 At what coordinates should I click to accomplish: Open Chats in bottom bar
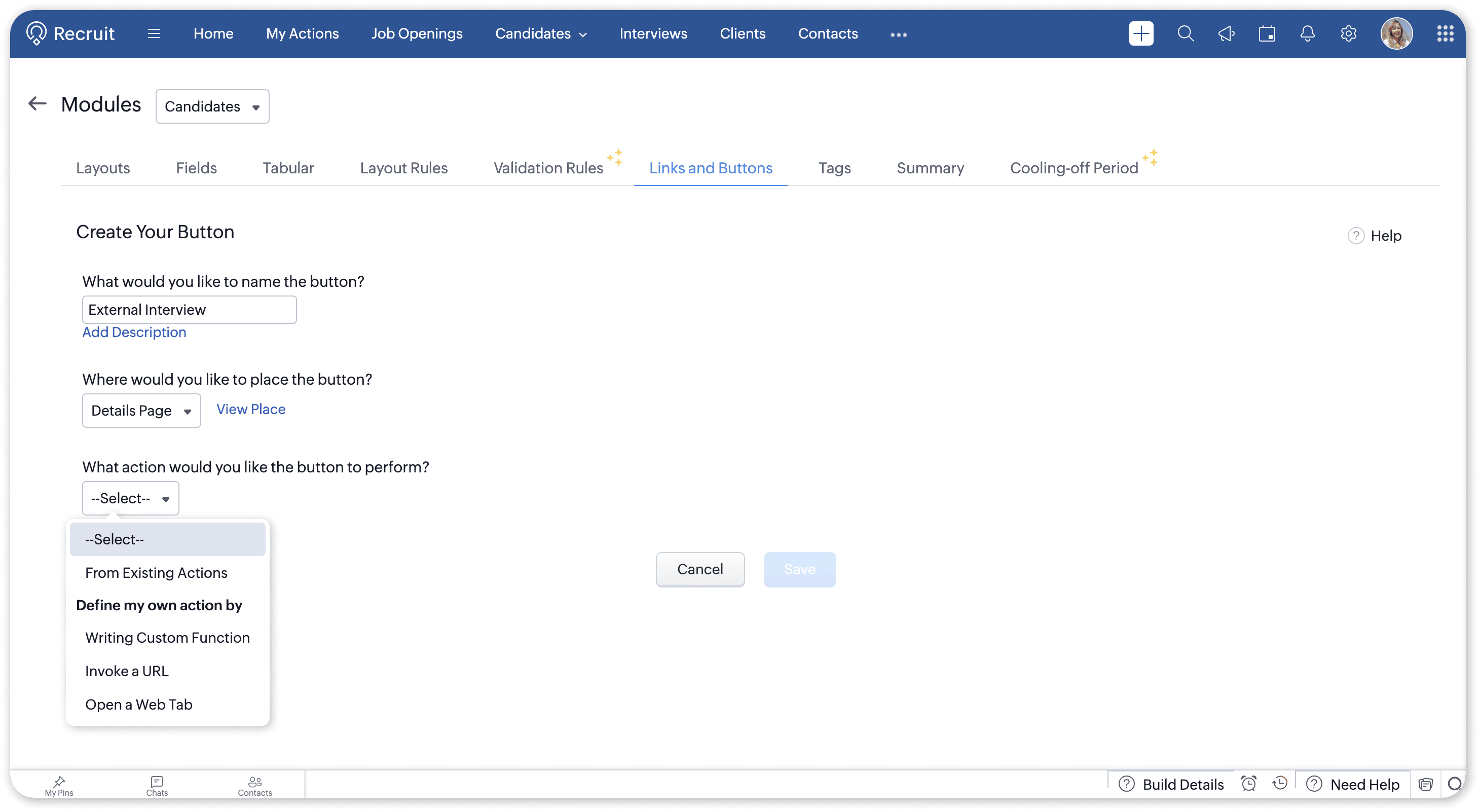click(157, 785)
